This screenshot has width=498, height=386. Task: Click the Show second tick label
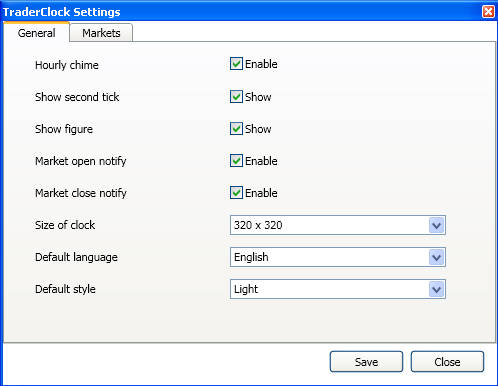(x=77, y=97)
